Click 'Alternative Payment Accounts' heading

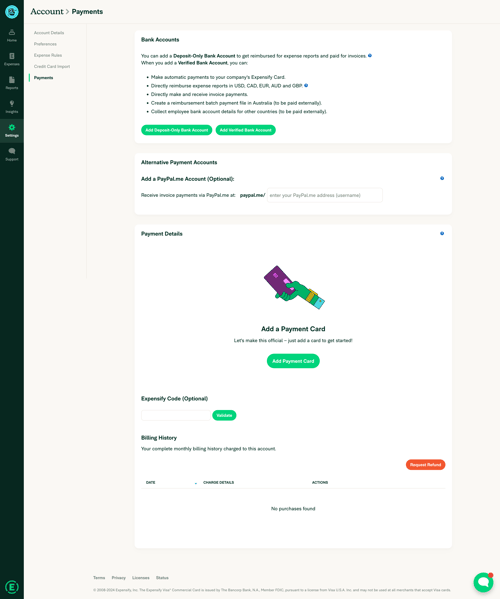[179, 162]
